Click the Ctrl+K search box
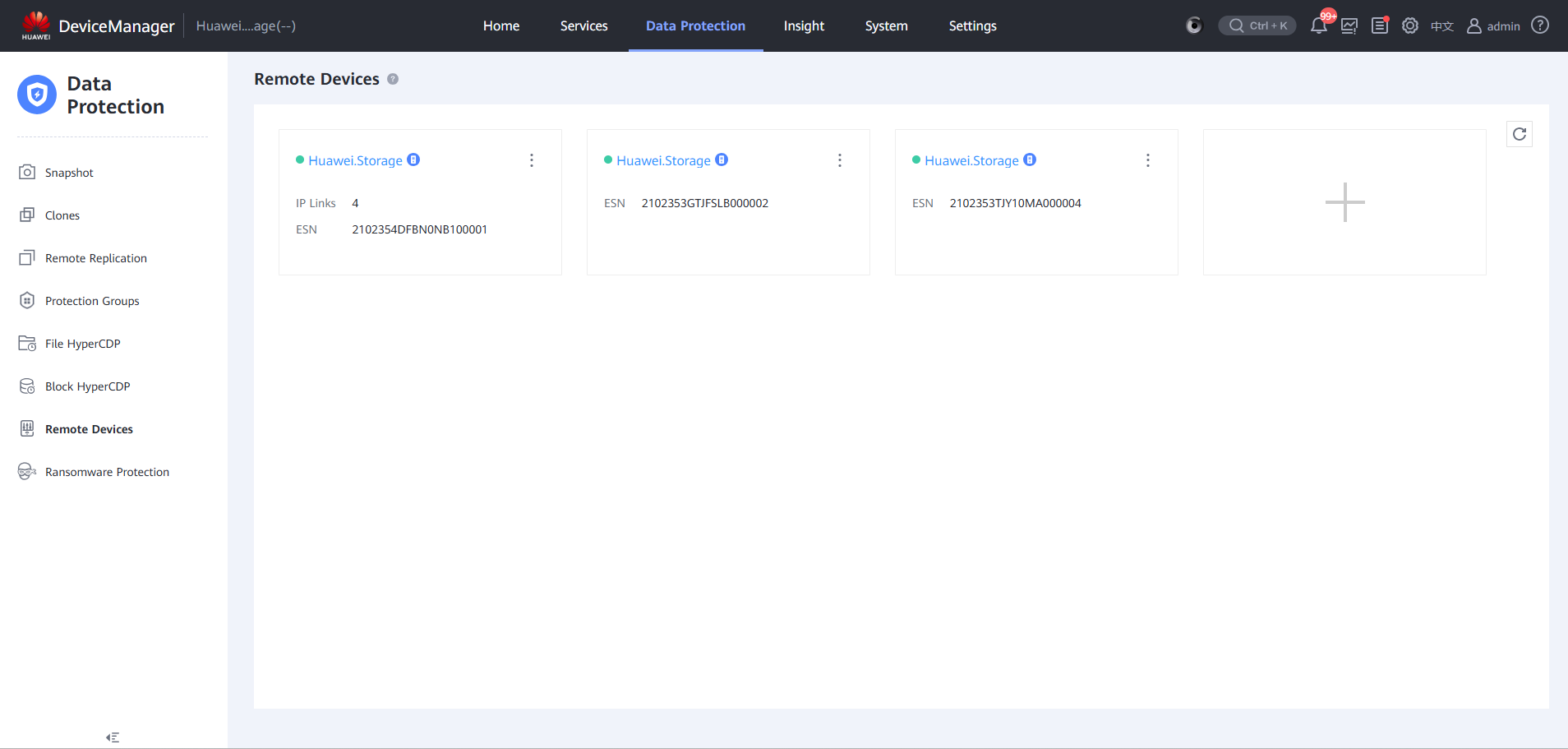This screenshot has width=1568, height=749. pyautogui.click(x=1257, y=25)
